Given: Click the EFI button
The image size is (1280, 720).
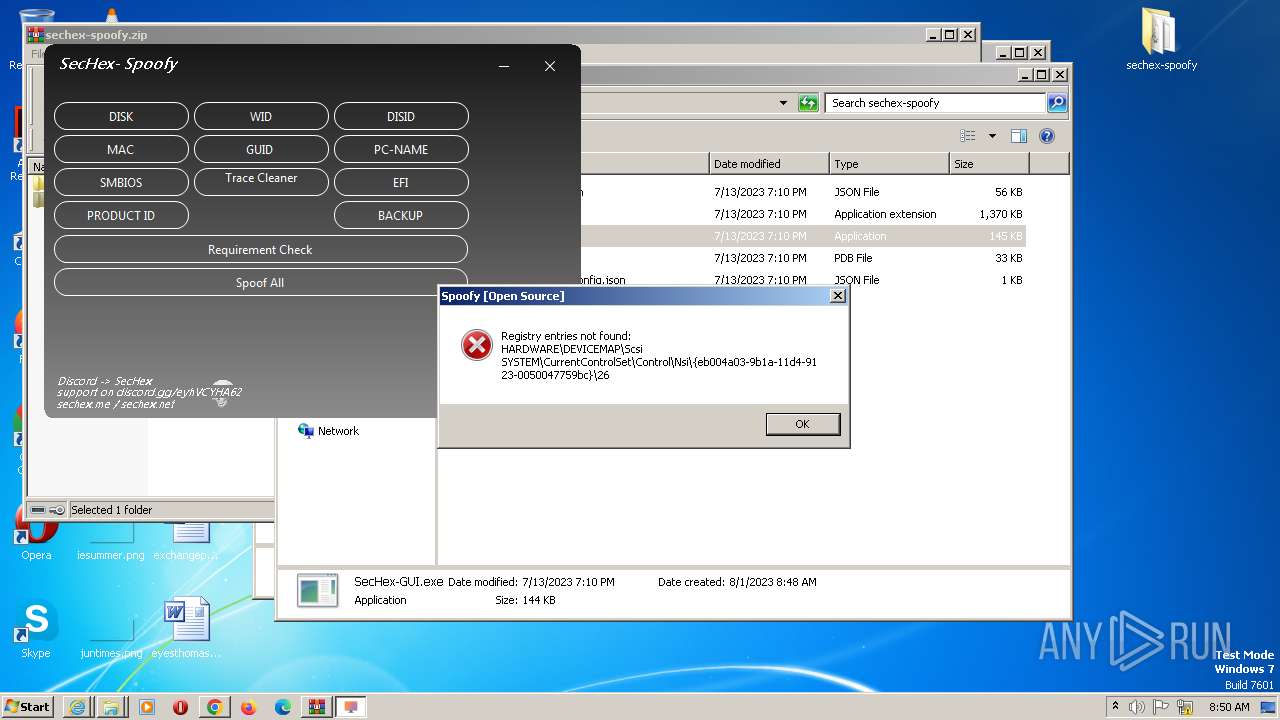Looking at the screenshot, I should pyautogui.click(x=401, y=182).
